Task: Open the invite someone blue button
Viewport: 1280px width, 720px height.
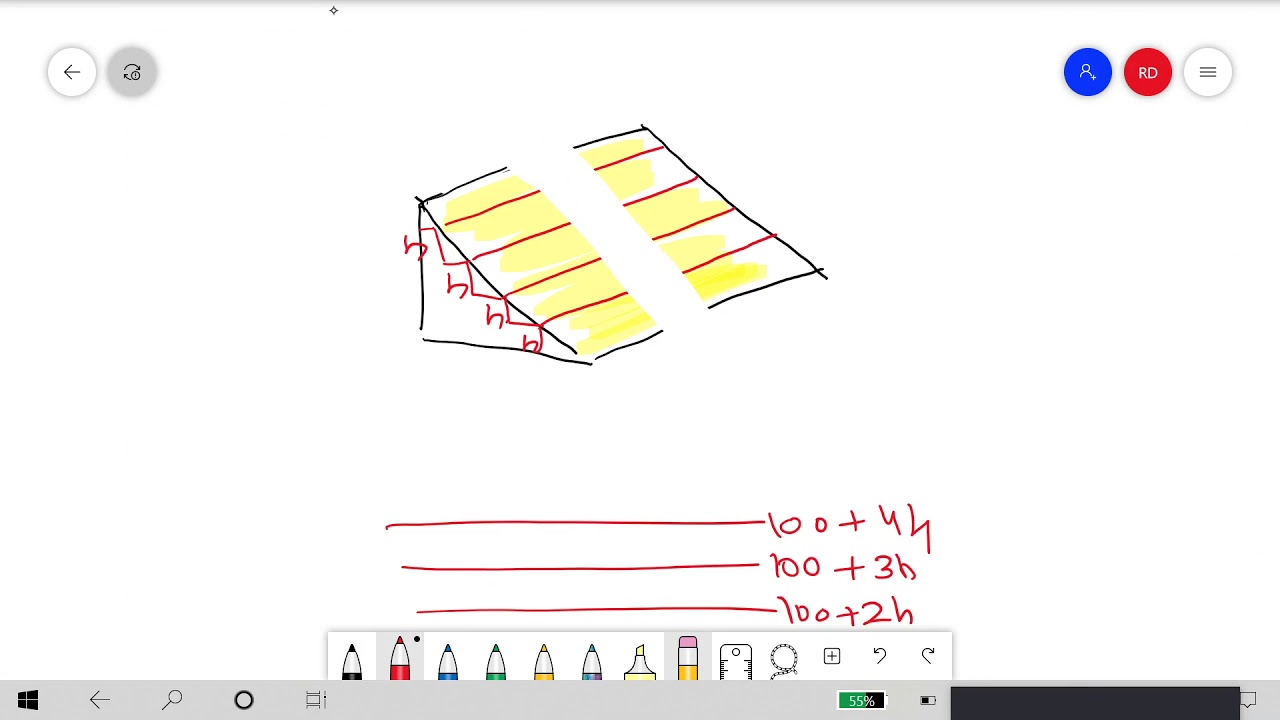Action: pyautogui.click(x=1088, y=72)
